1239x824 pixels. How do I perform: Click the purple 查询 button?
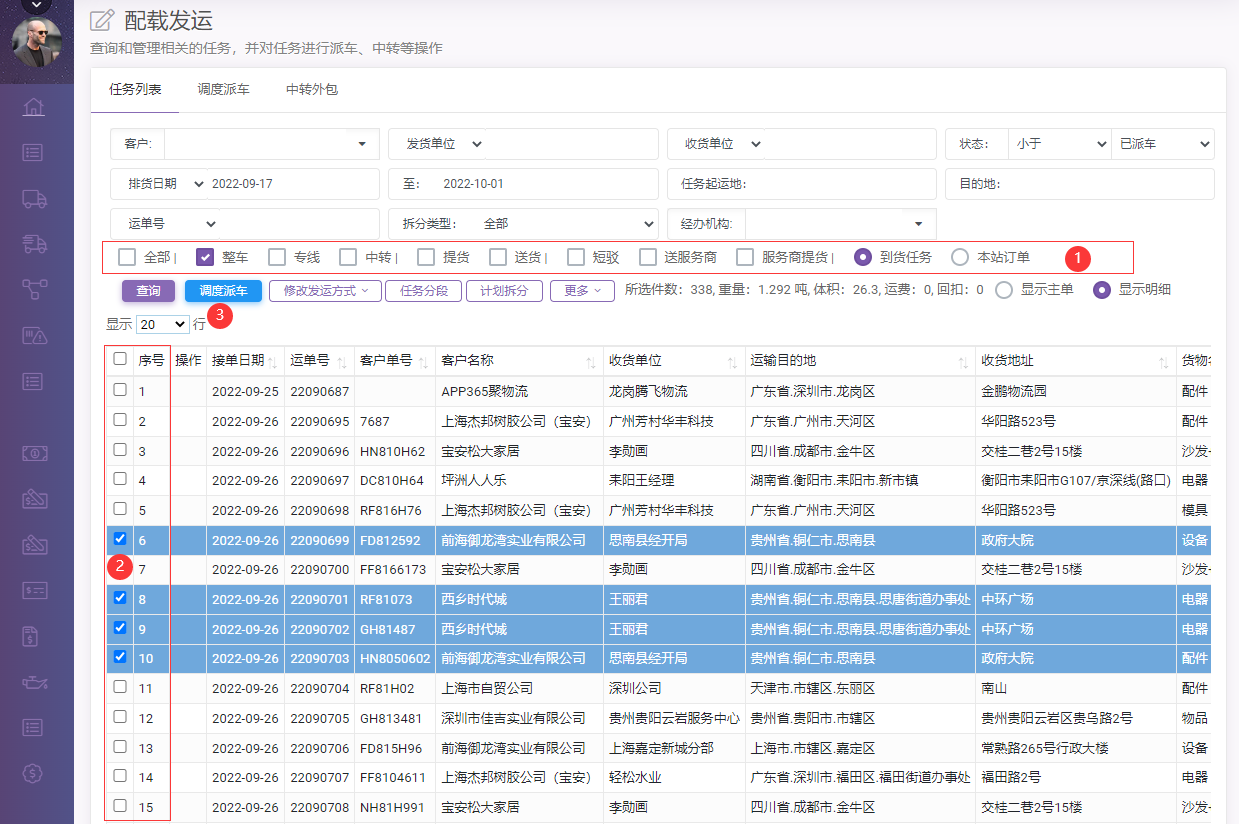(148, 291)
